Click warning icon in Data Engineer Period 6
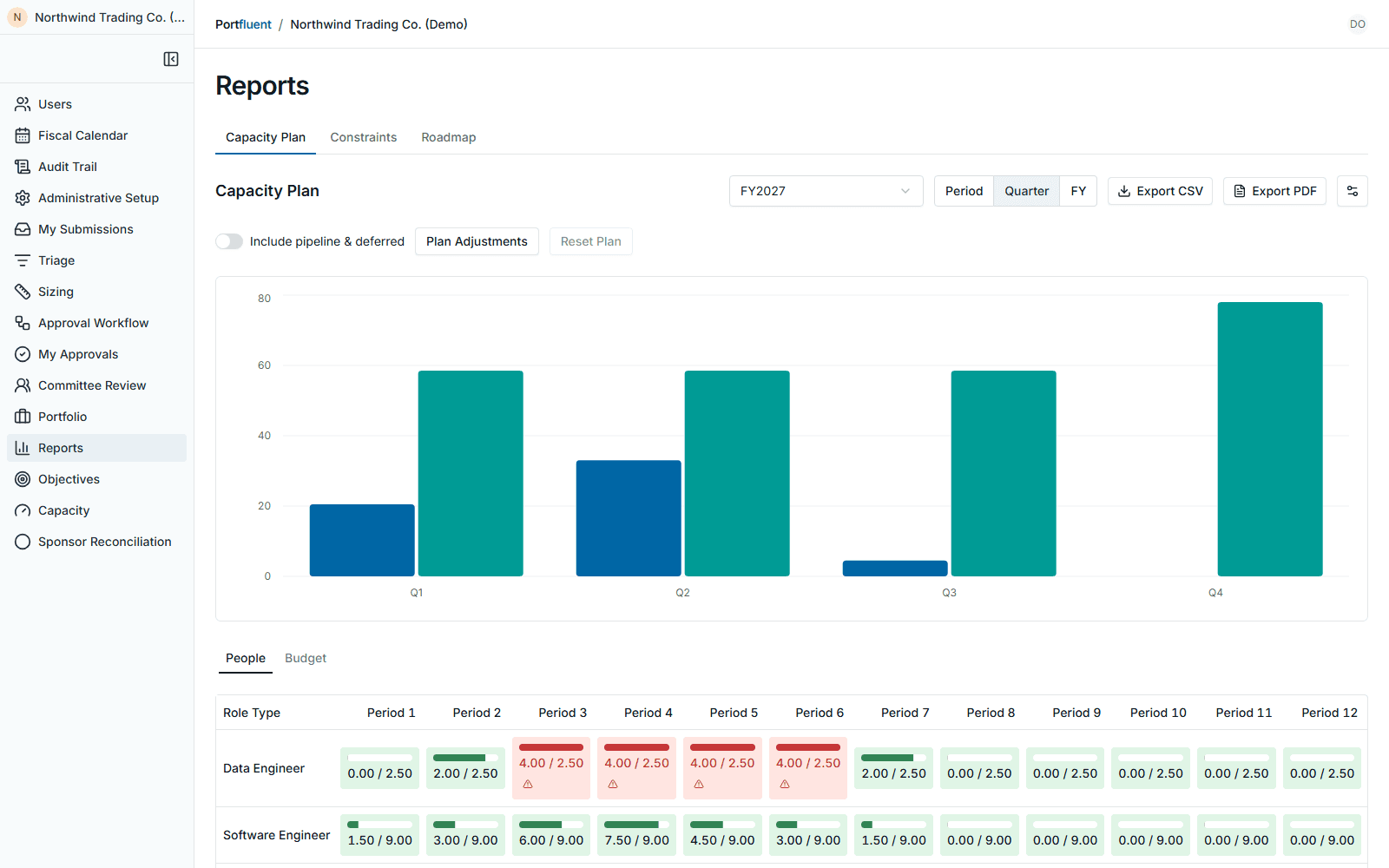 (785, 784)
